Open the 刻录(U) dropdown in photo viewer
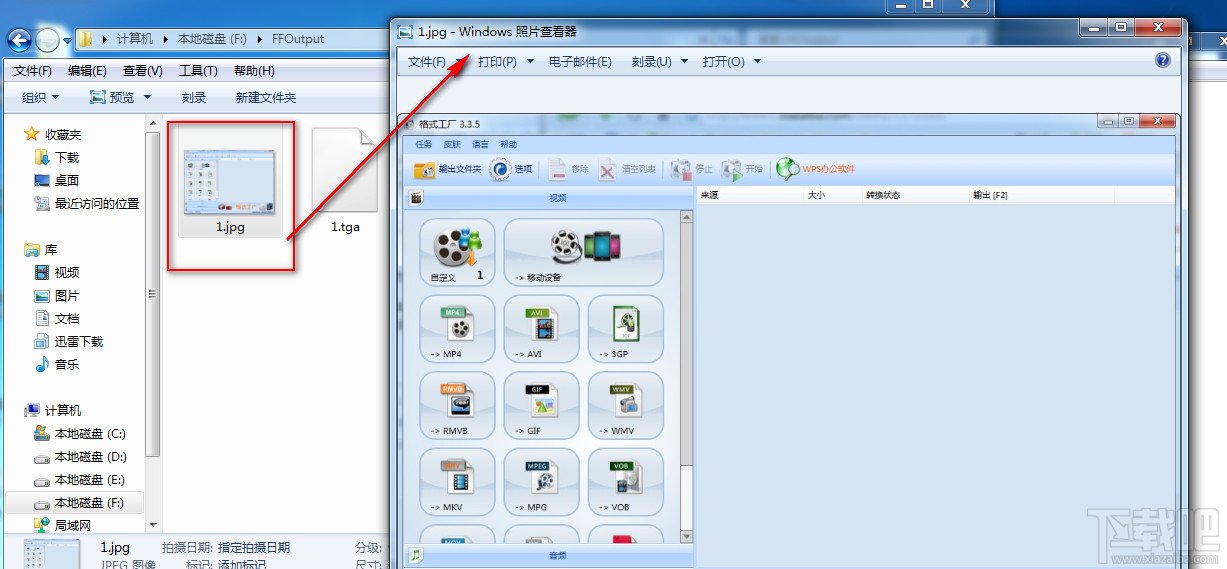 [x=659, y=62]
